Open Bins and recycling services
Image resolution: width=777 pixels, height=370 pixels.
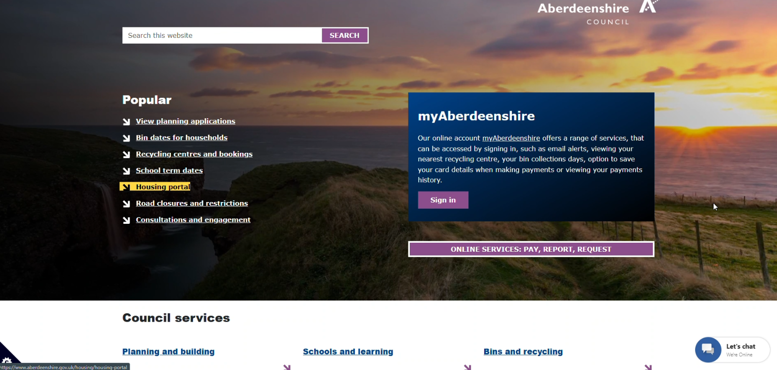coord(523,352)
